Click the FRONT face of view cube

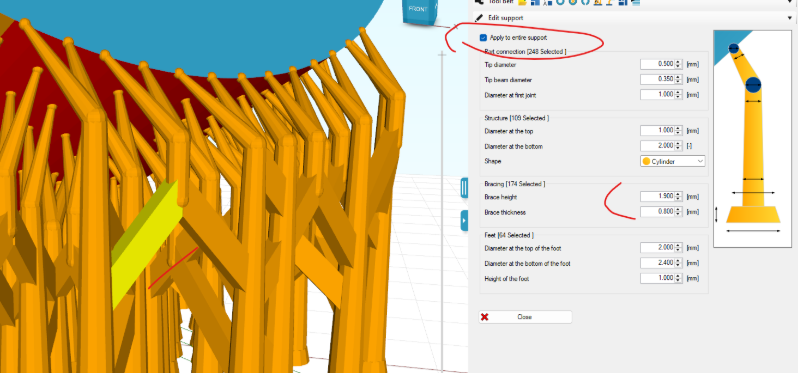click(417, 10)
